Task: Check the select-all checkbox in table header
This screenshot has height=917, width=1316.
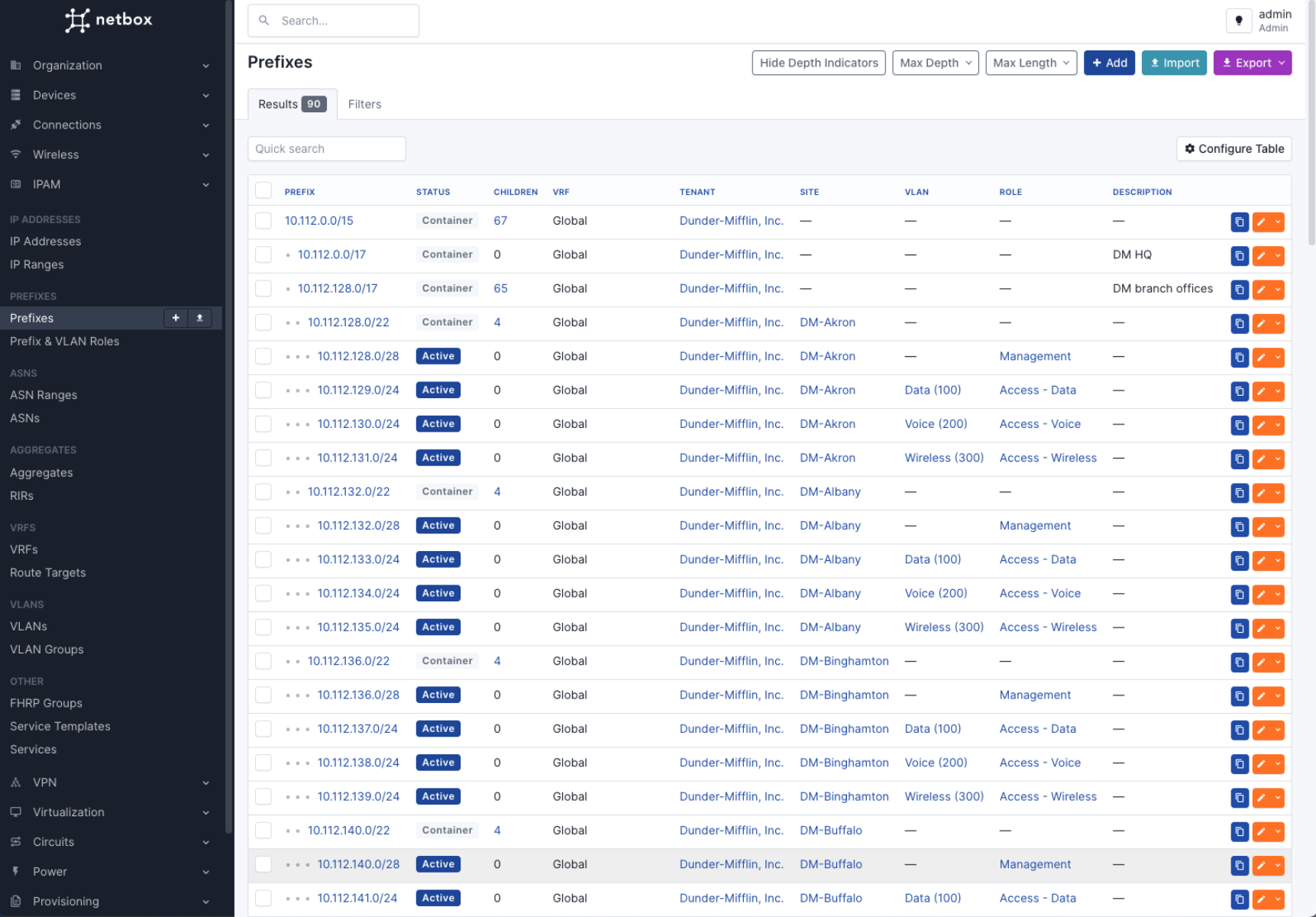Action: point(264,191)
